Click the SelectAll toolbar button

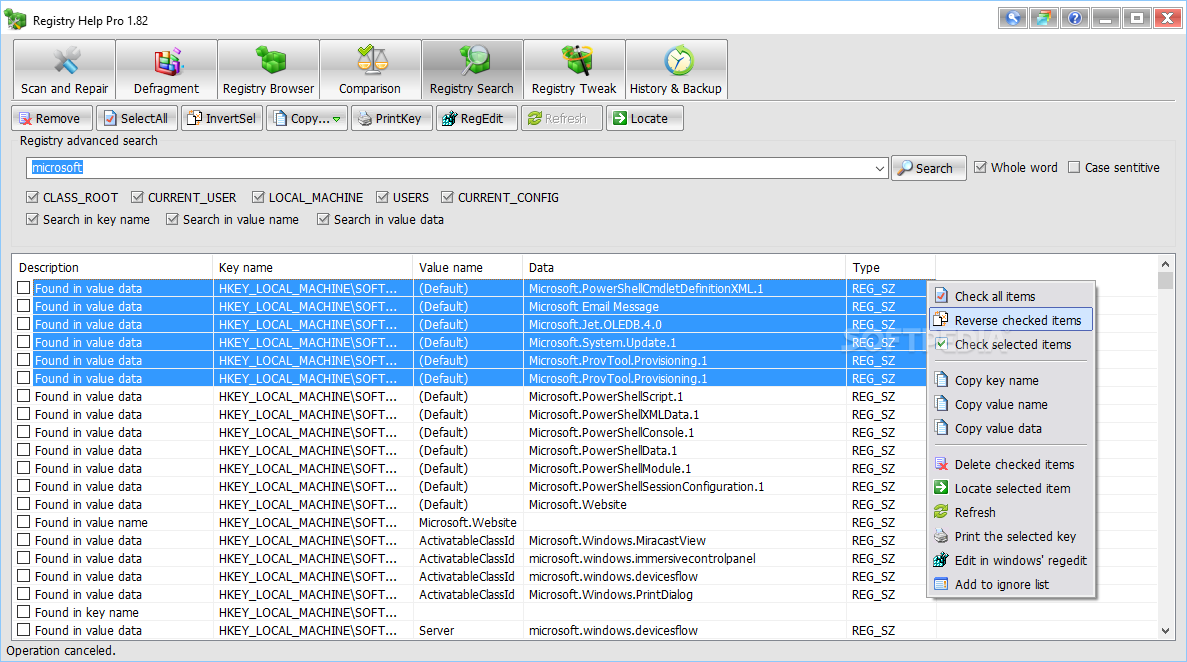pyautogui.click(x=137, y=118)
